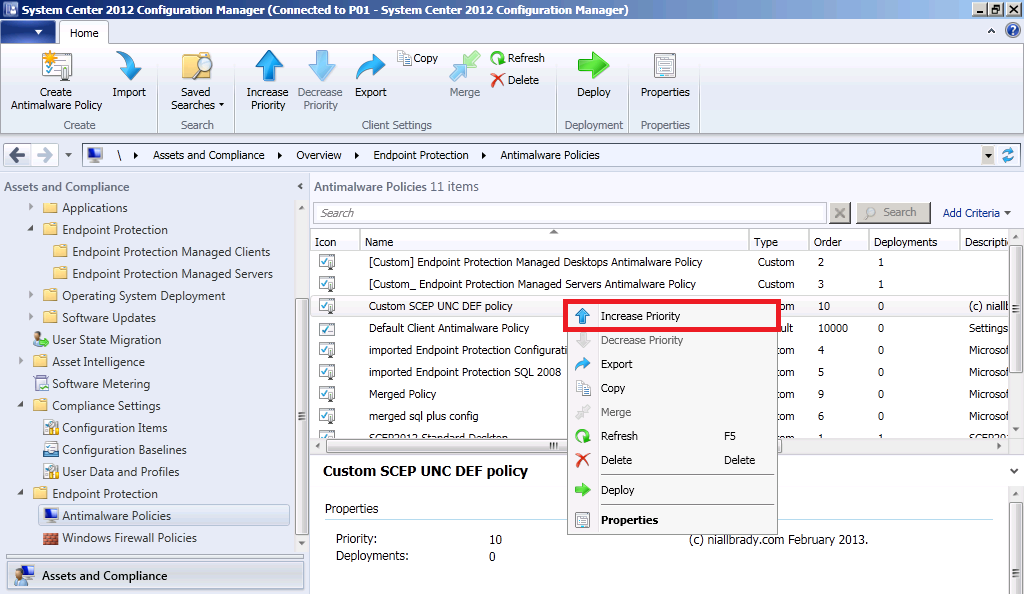Click Refresh in the ribbon
The width and height of the screenshot is (1024, 594).
coord(517,58)
